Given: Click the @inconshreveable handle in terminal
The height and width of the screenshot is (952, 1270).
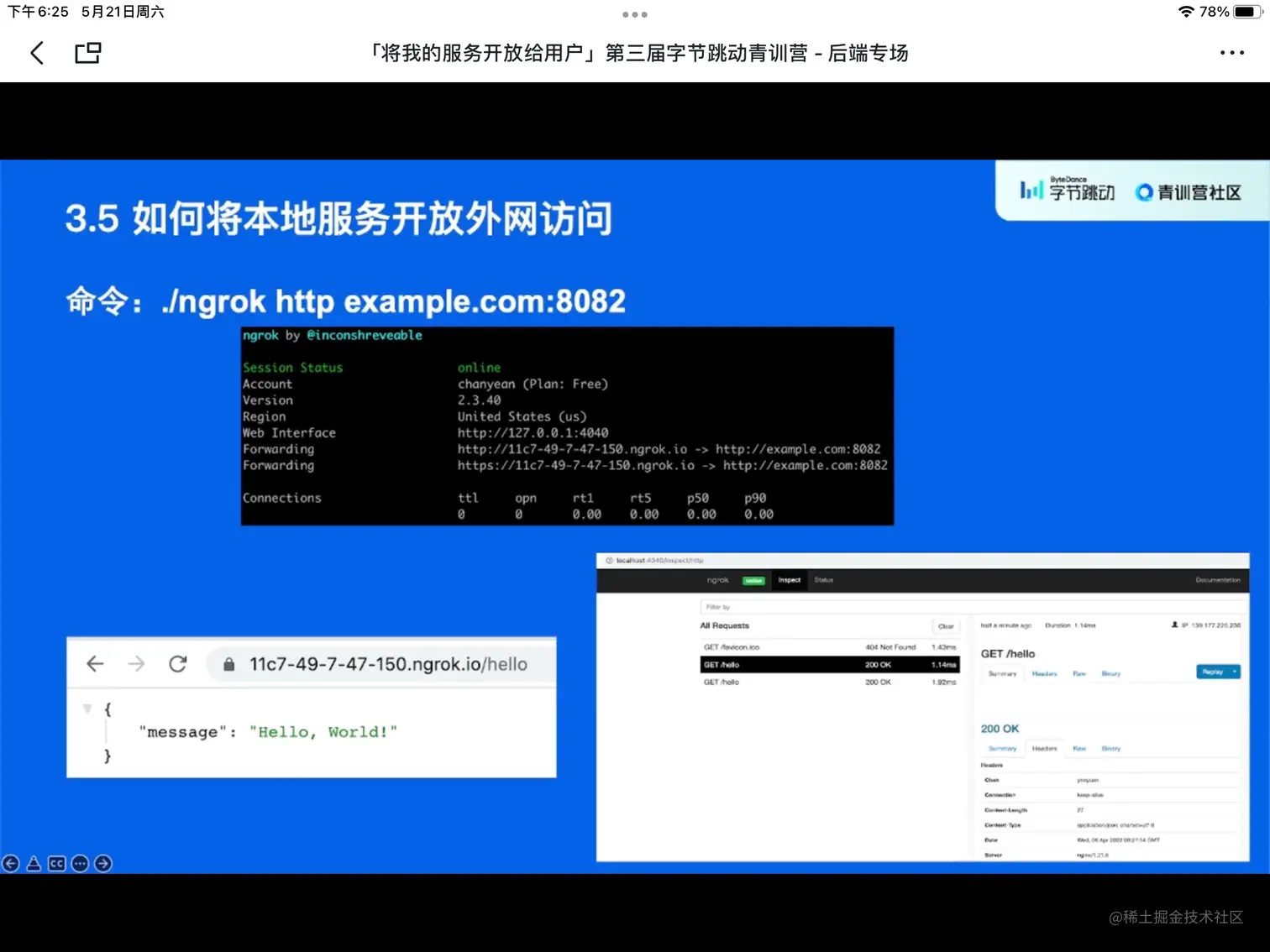Looking at the screenshot, I should [365, 335].
